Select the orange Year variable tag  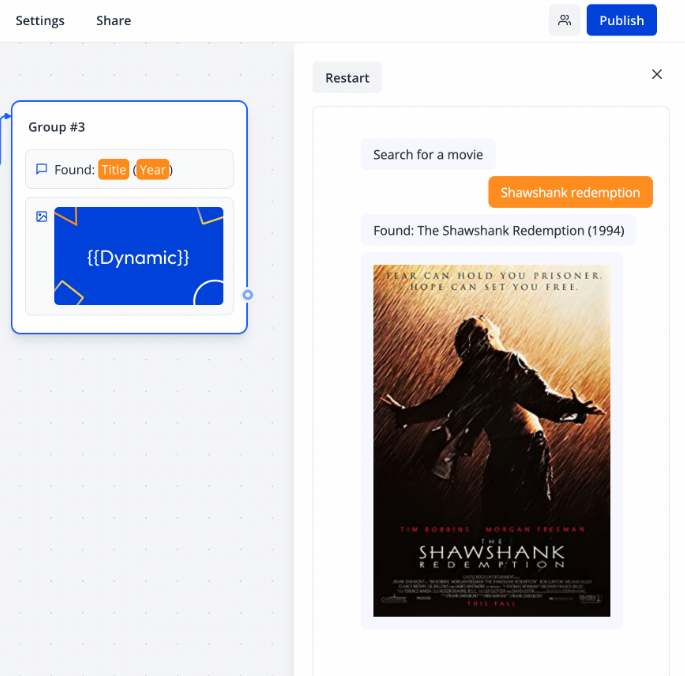153,170
